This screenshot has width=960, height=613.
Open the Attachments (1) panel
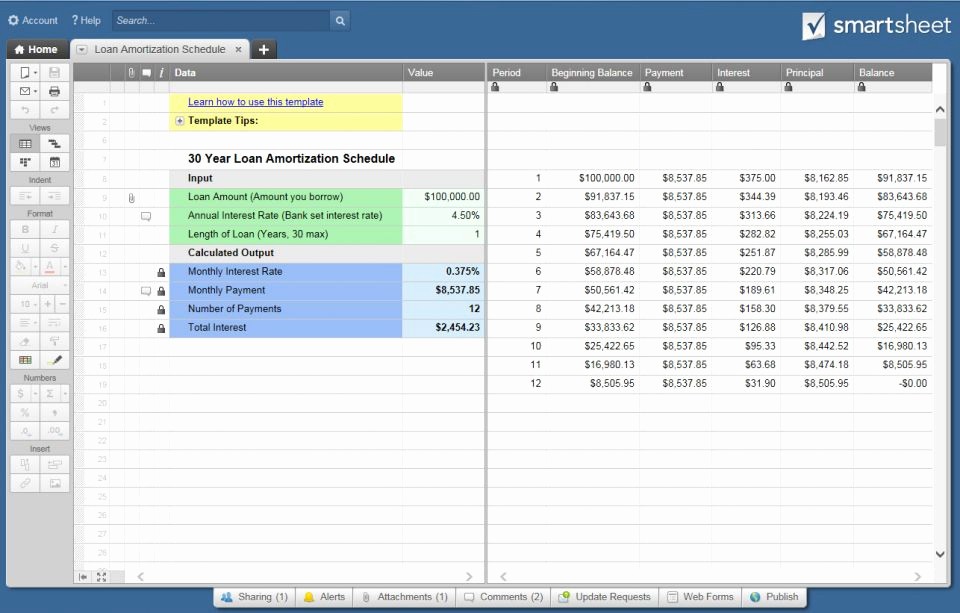[x=405, y=597]
